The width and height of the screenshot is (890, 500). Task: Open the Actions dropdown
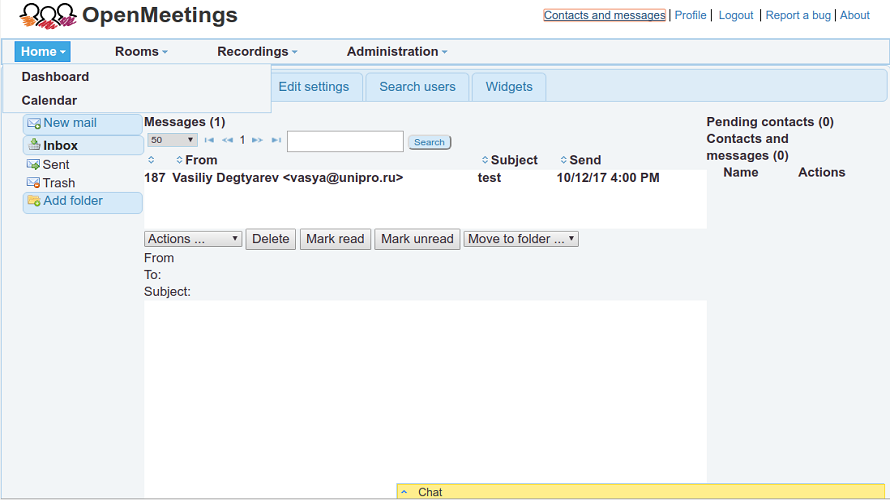pyautogui.click(x=194, y=239)
